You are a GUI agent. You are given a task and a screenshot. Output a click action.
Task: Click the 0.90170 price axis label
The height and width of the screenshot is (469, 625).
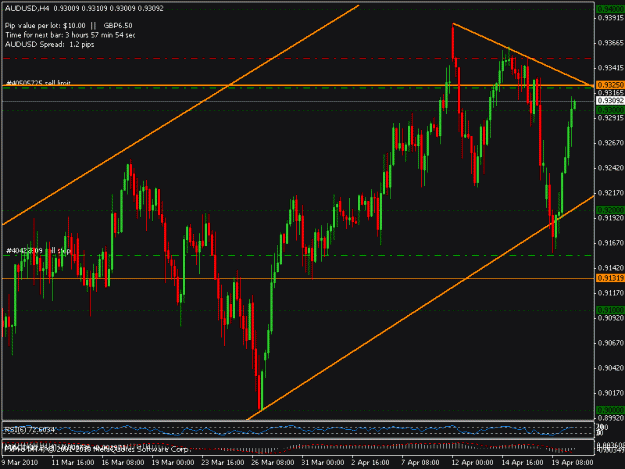click(610, 393)
